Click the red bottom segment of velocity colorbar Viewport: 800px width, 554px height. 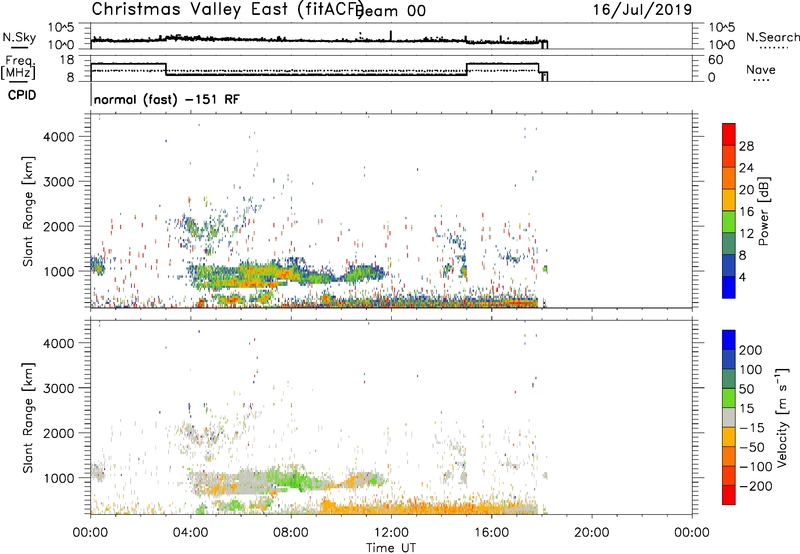pos(729,495)
